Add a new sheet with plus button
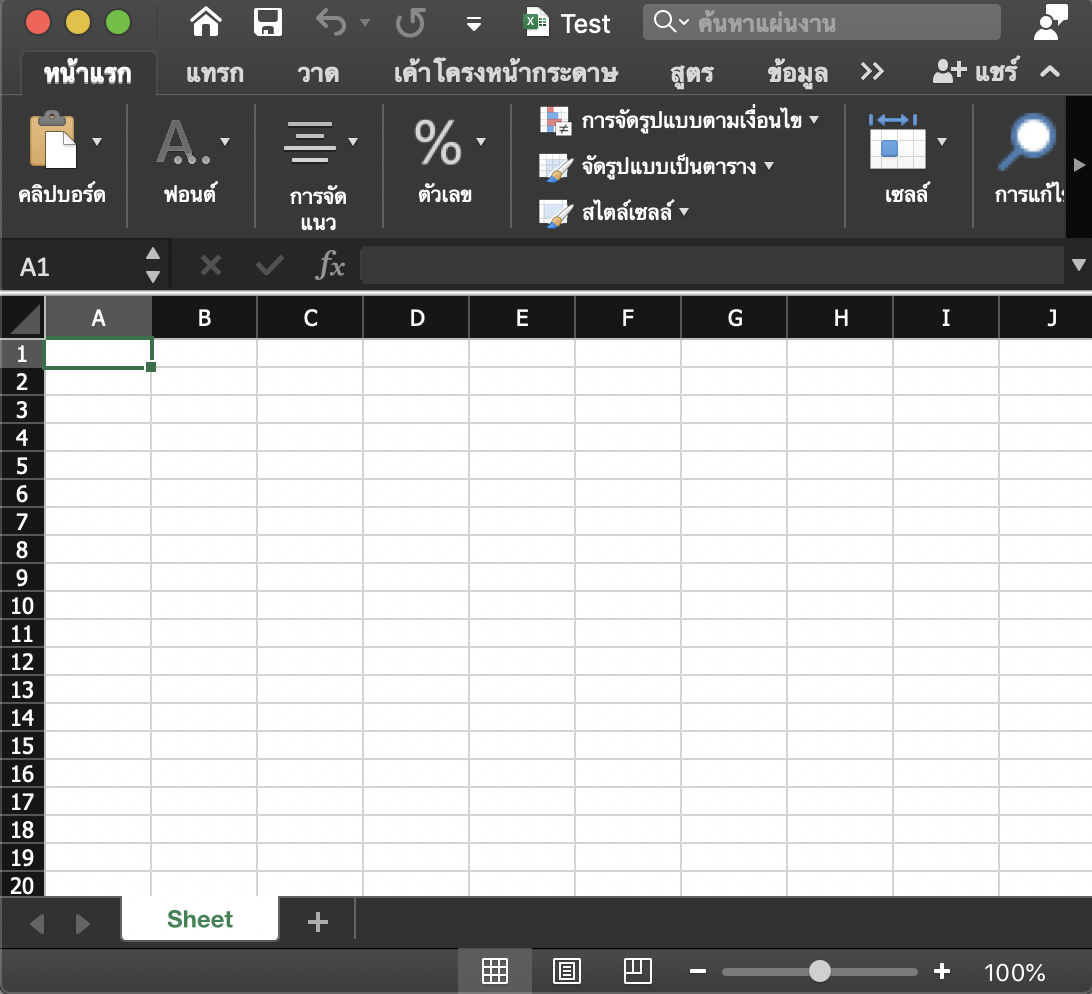The image size is (1092, 994). pyautogui.click(x=318, y=921)
